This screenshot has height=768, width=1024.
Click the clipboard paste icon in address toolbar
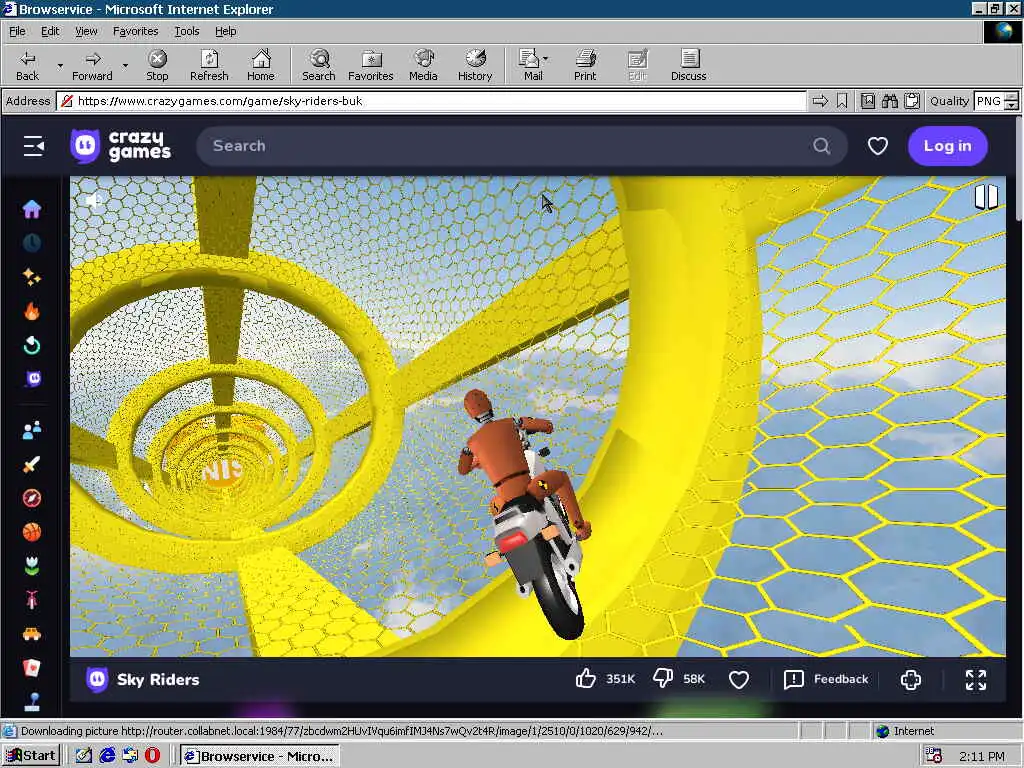[x=912, y=101]
